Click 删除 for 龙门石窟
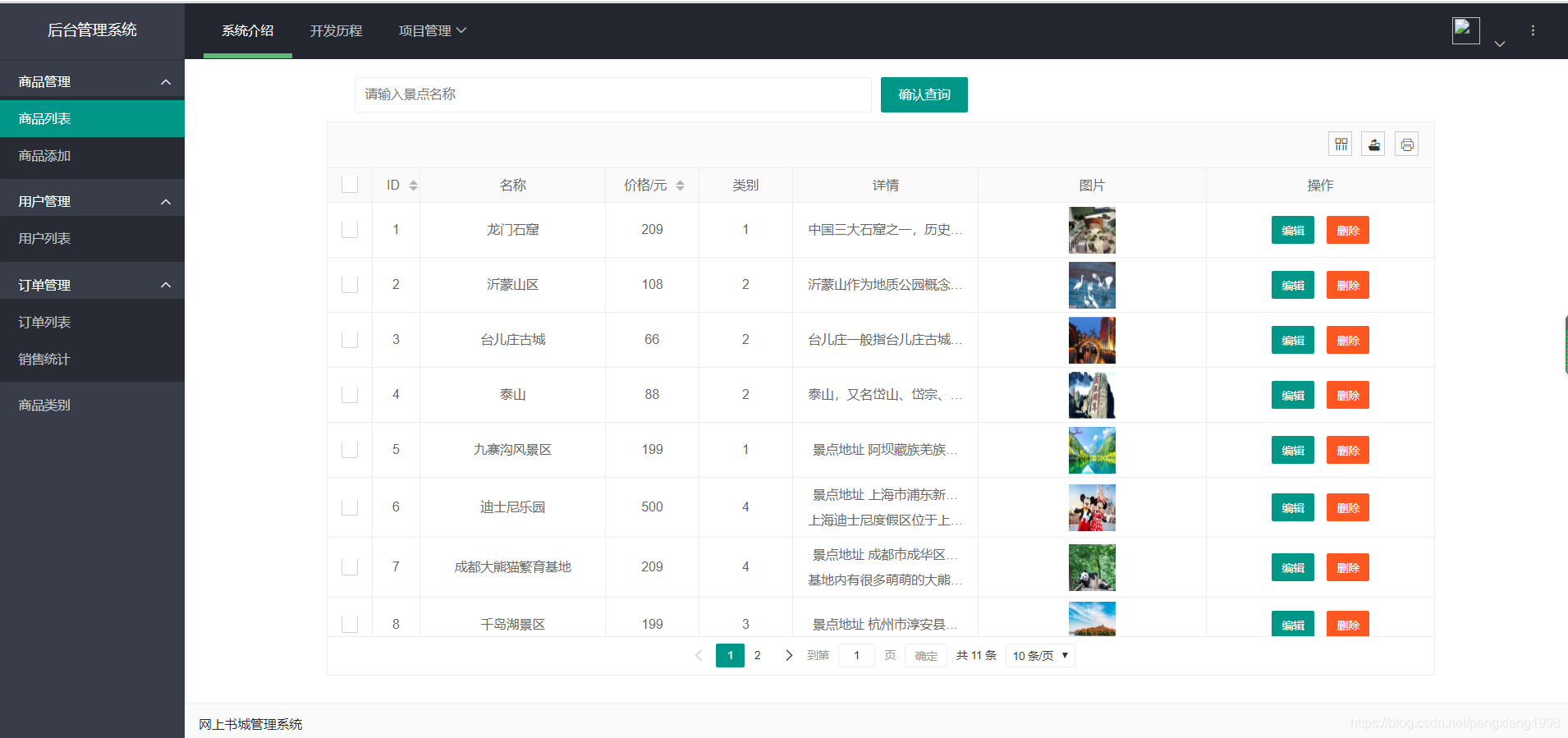1568x738 pixels. click(x=1348, y=231)
